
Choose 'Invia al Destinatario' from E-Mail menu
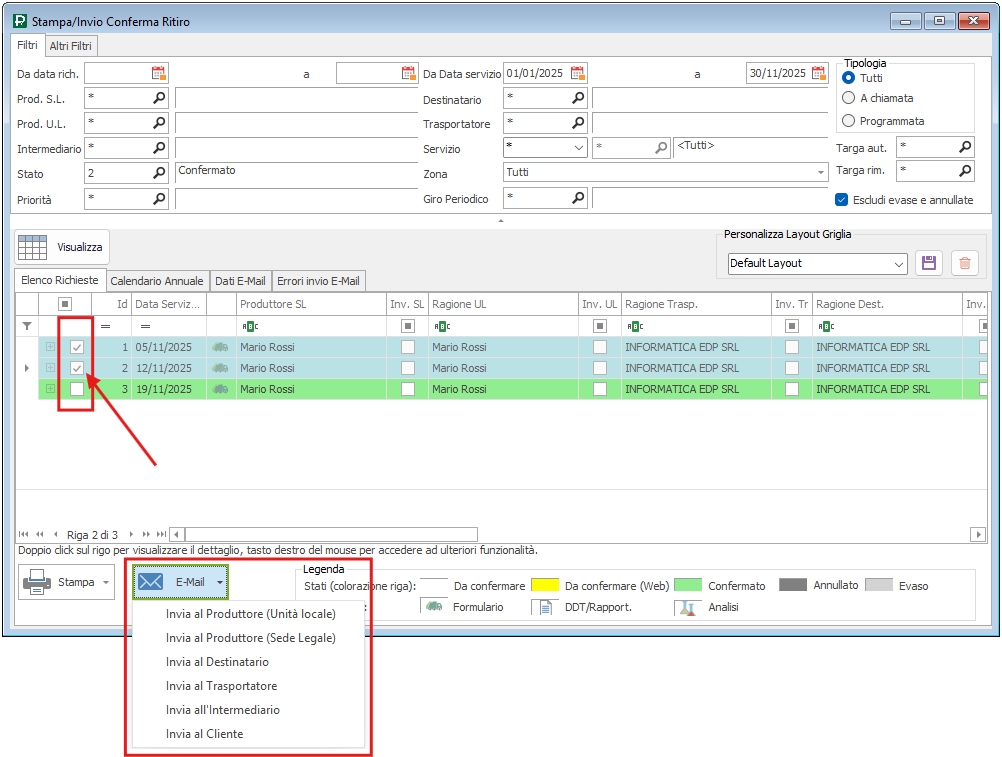tap(217, 662)
